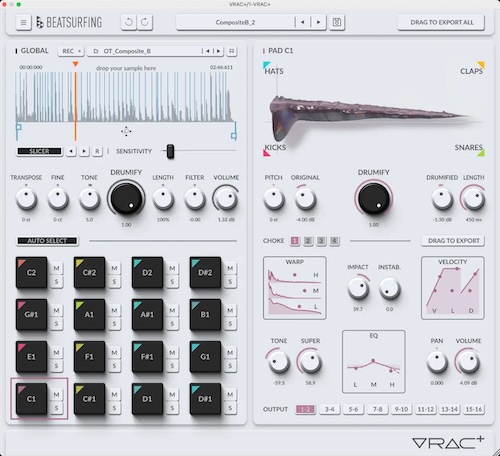Viewport: 500px width, 456px height.
Task: Go to next preset arrow beside CompositeB_2
Action: (318, 22)
